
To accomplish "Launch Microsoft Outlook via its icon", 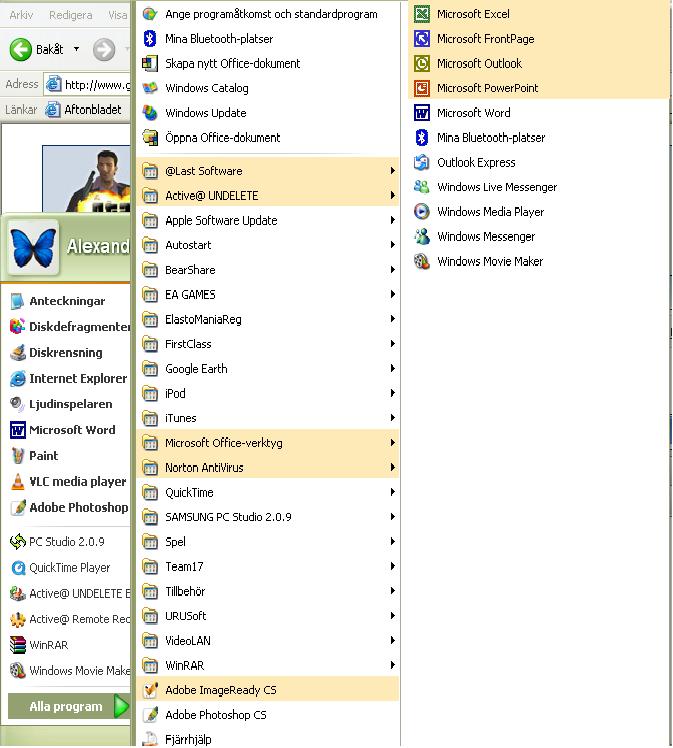I will pyautogui.click(x=422, y=63).
